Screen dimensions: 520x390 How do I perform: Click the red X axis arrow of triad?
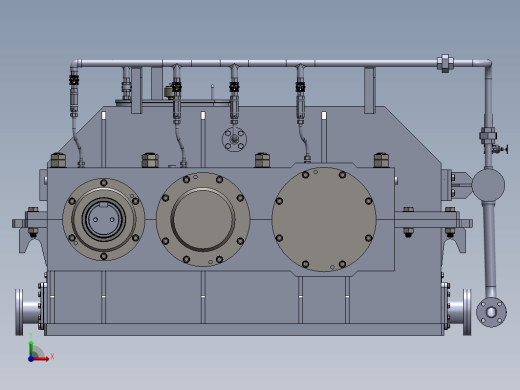(41, 359)
